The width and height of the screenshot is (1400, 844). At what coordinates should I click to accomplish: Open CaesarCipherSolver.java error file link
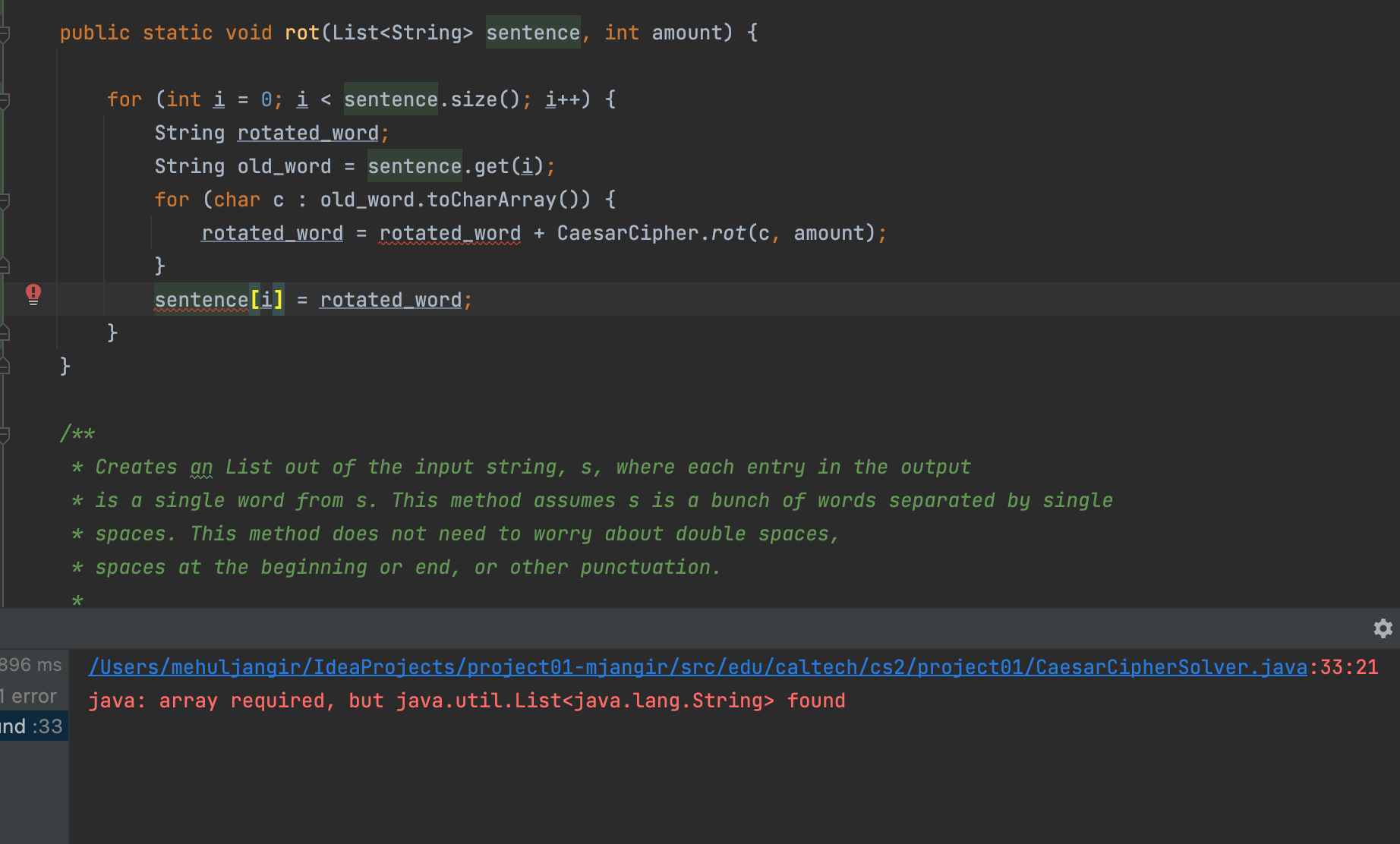point(698,667)
